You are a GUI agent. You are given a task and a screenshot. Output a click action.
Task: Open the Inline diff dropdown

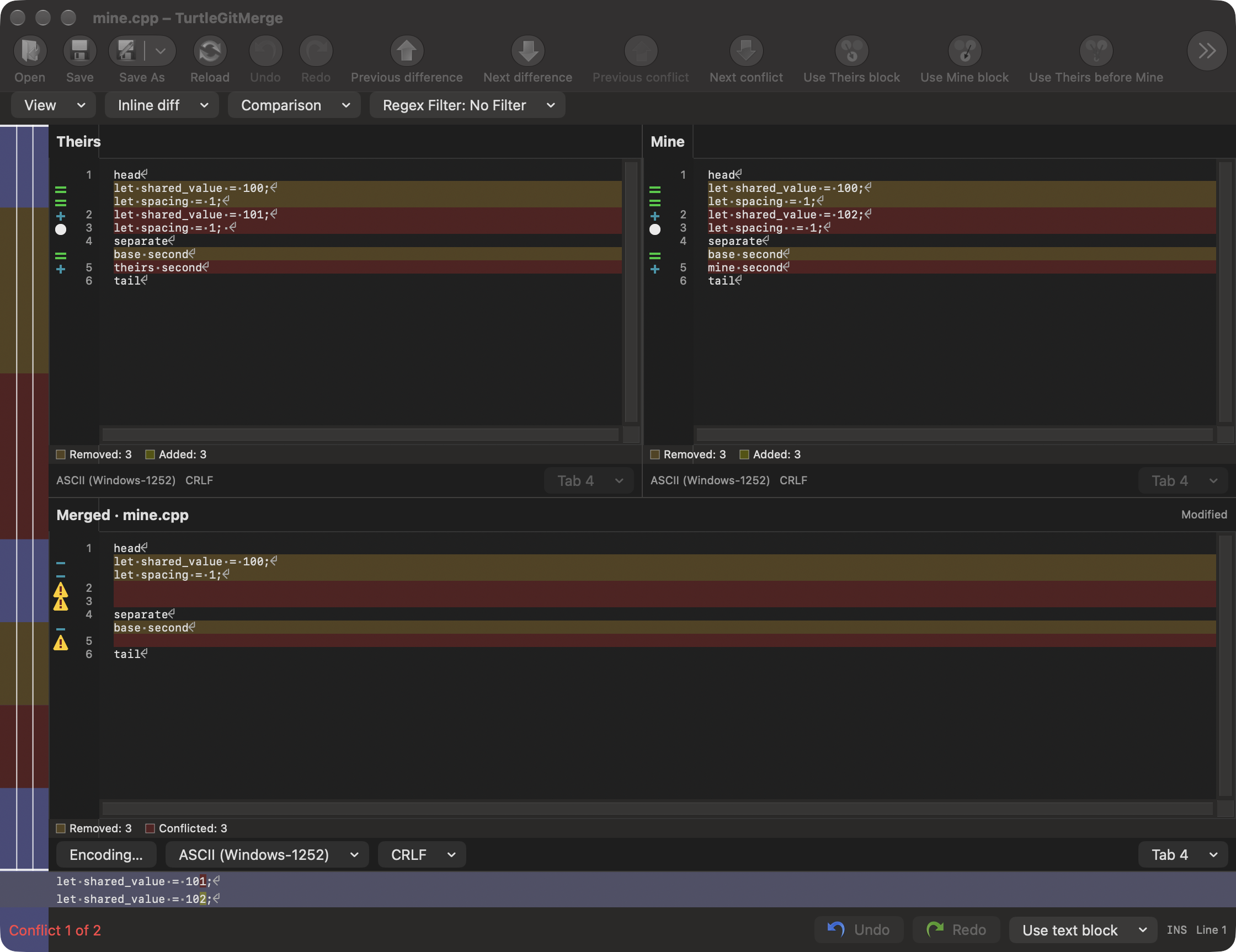point(162,105)
